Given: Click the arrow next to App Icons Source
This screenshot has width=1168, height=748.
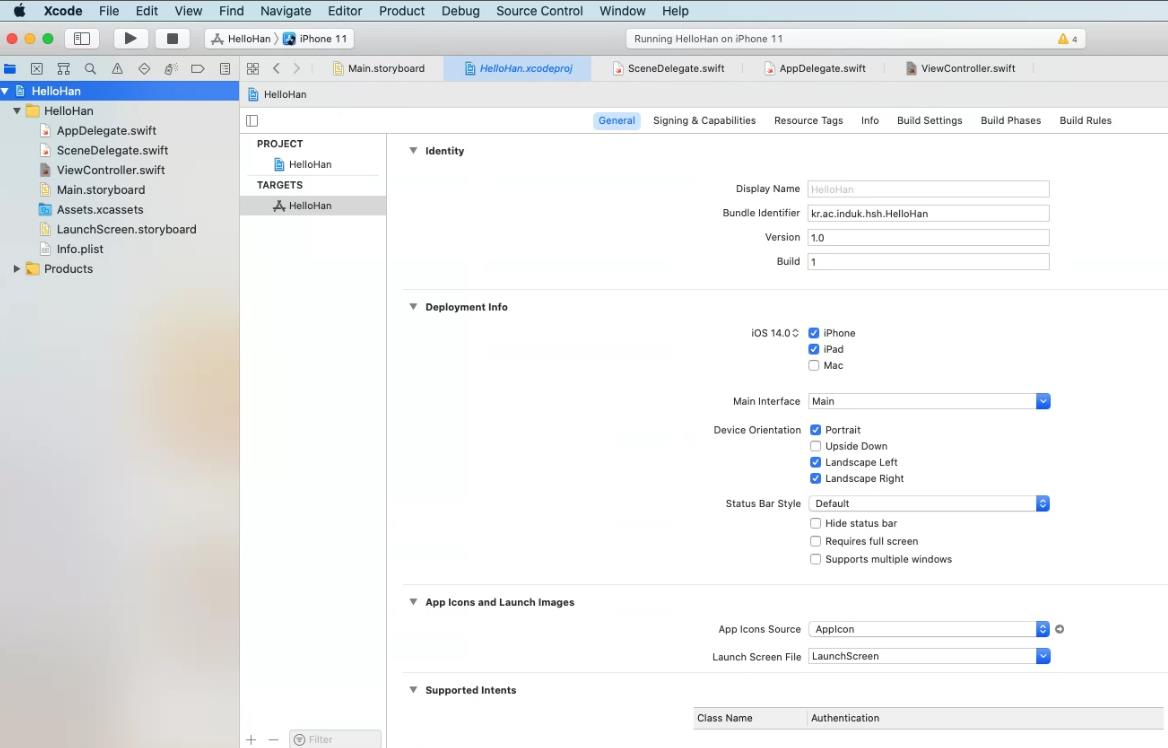Looking at the screenshot, I should [x=1059, y=630].
